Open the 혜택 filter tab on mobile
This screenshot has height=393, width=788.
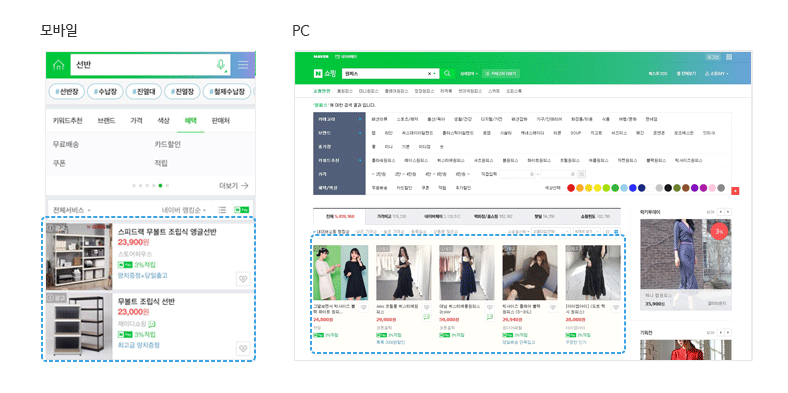[190, 121]
